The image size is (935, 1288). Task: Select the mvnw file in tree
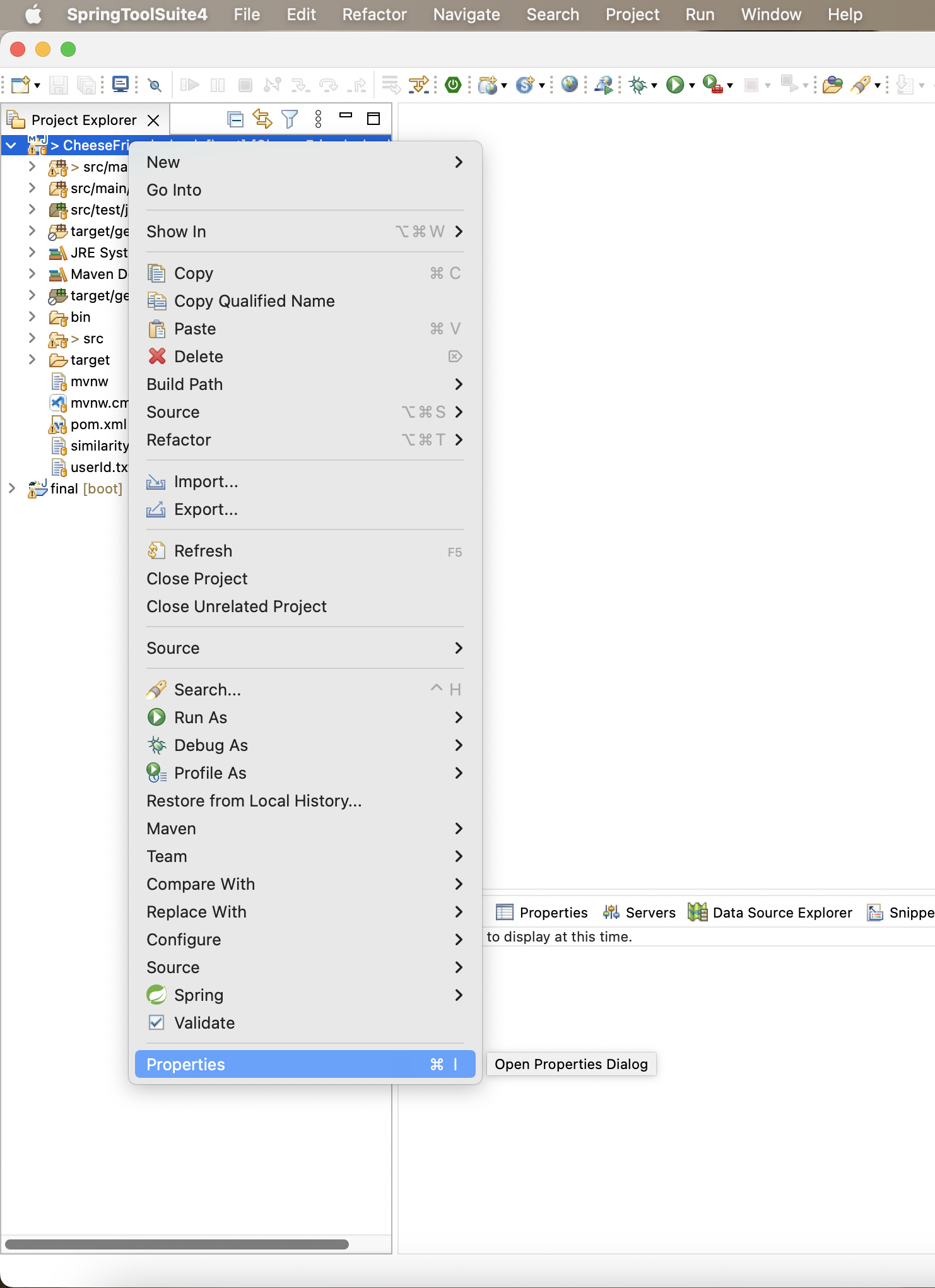coord(79,381)
